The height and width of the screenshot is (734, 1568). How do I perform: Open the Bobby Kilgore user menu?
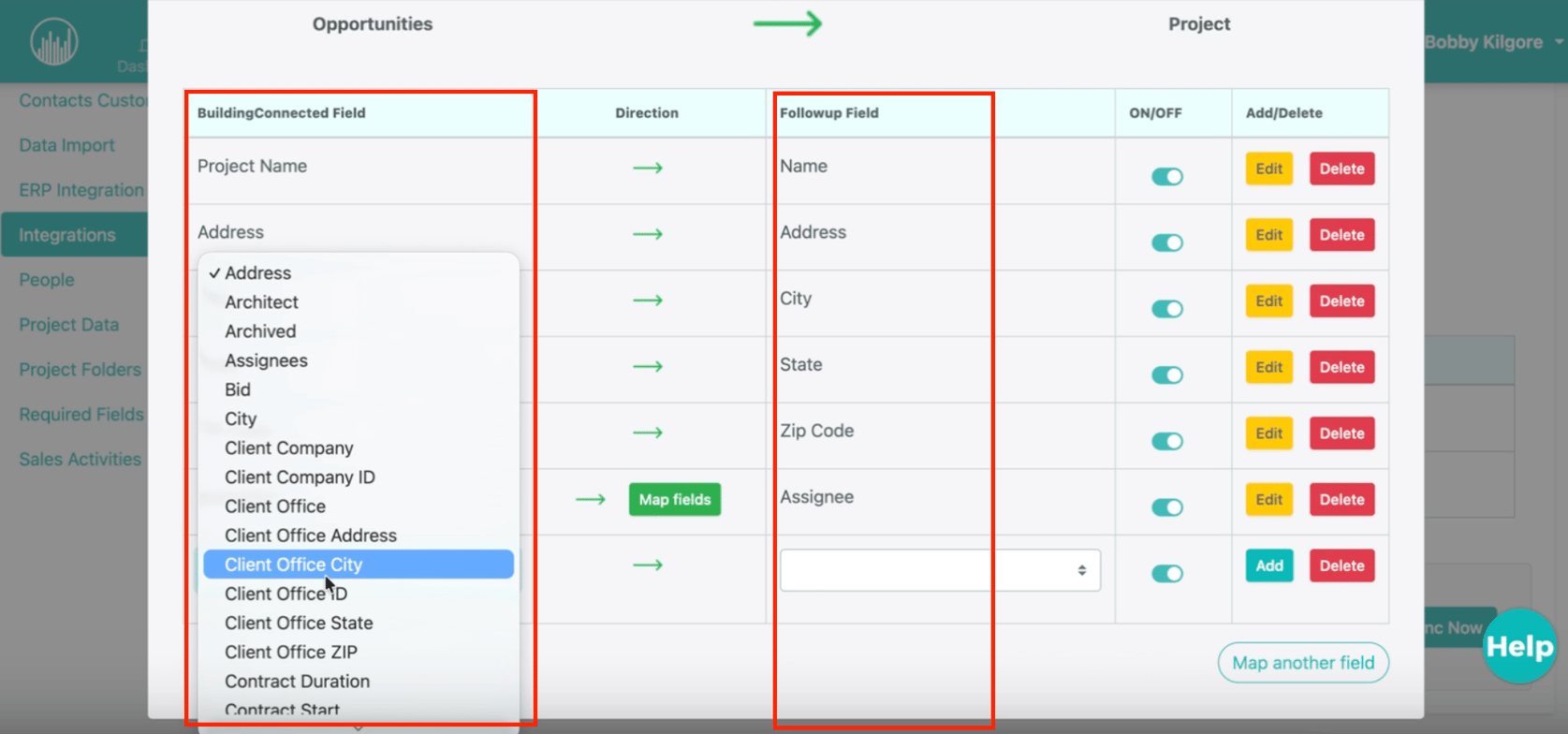coord(1493,42)
